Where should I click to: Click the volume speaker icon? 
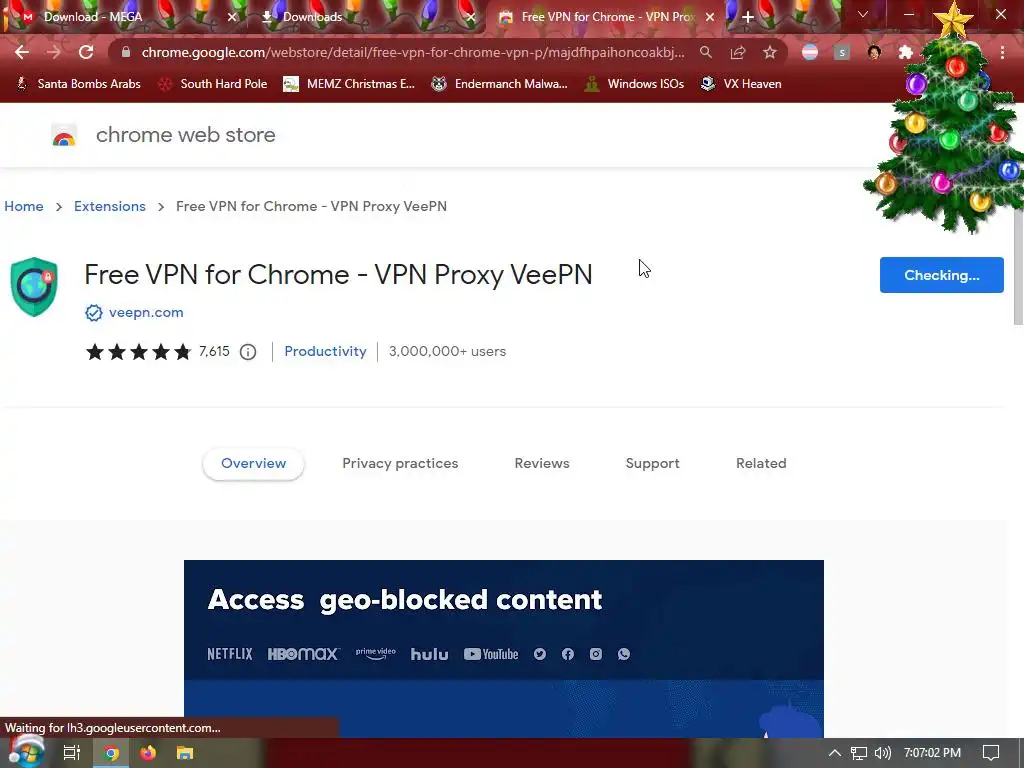882,753
